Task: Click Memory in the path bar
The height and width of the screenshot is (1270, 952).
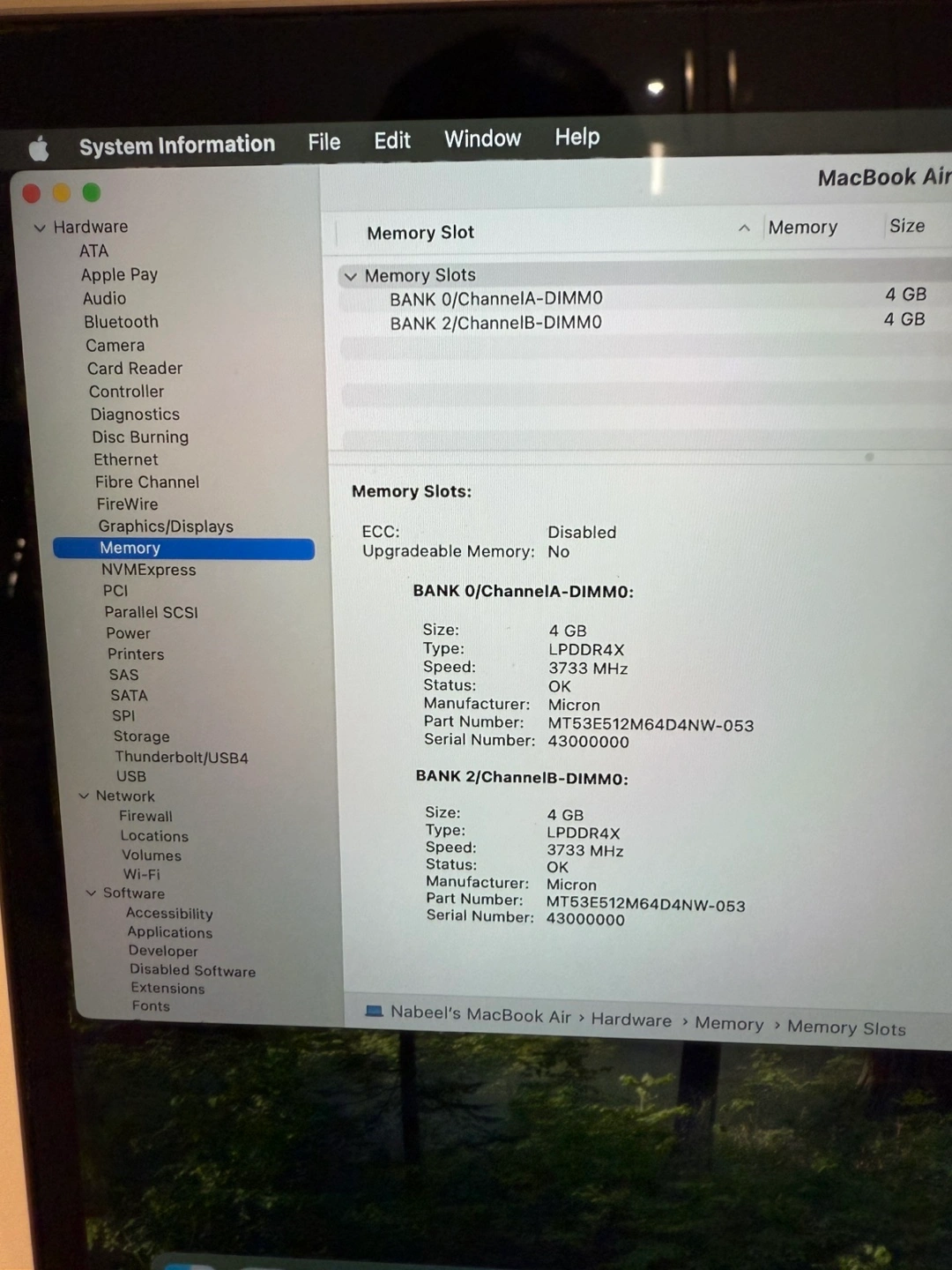Action: (x=729, y=1024)
